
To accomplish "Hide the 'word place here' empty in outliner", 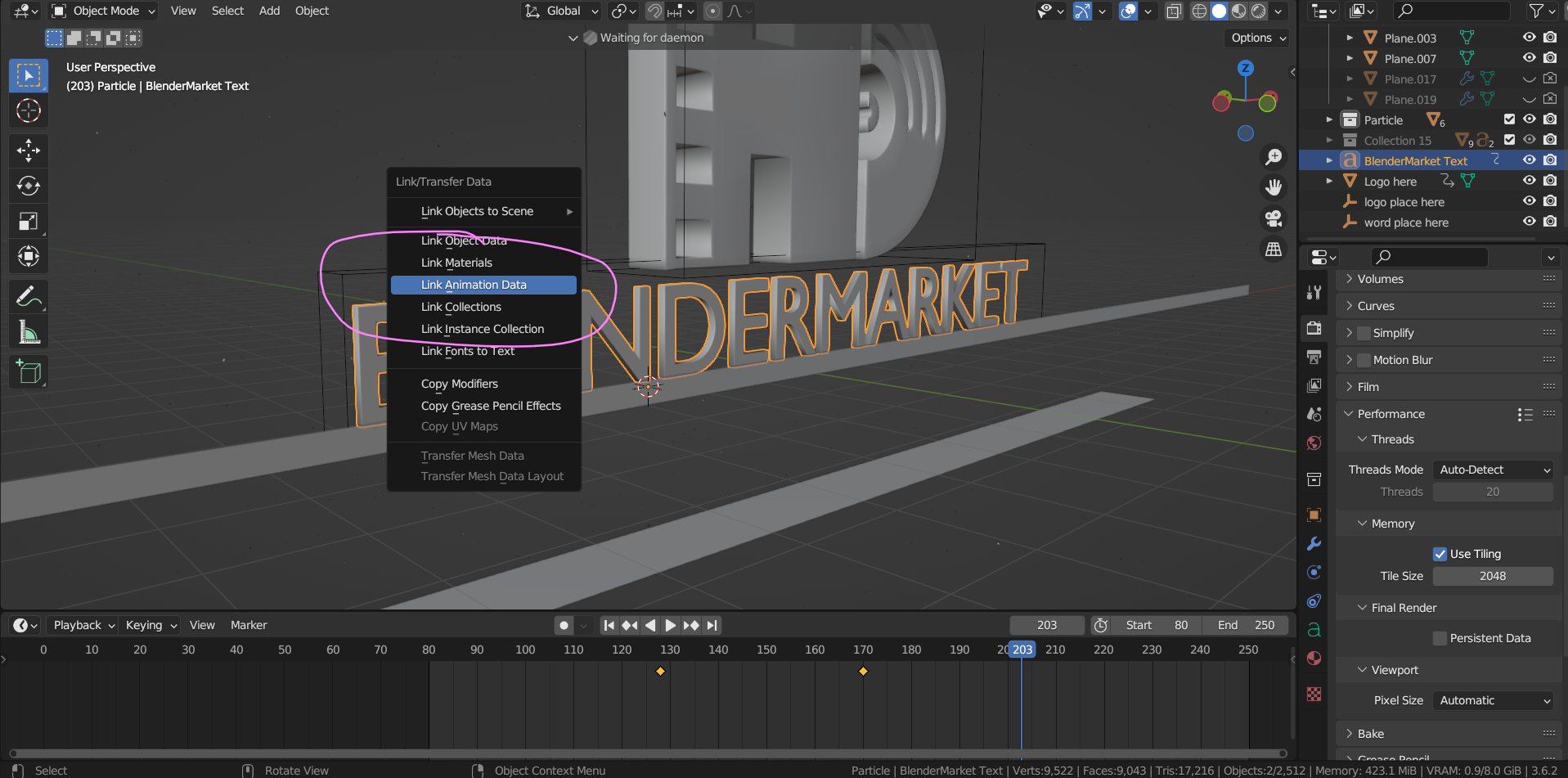I will (x=1529, y=222).
